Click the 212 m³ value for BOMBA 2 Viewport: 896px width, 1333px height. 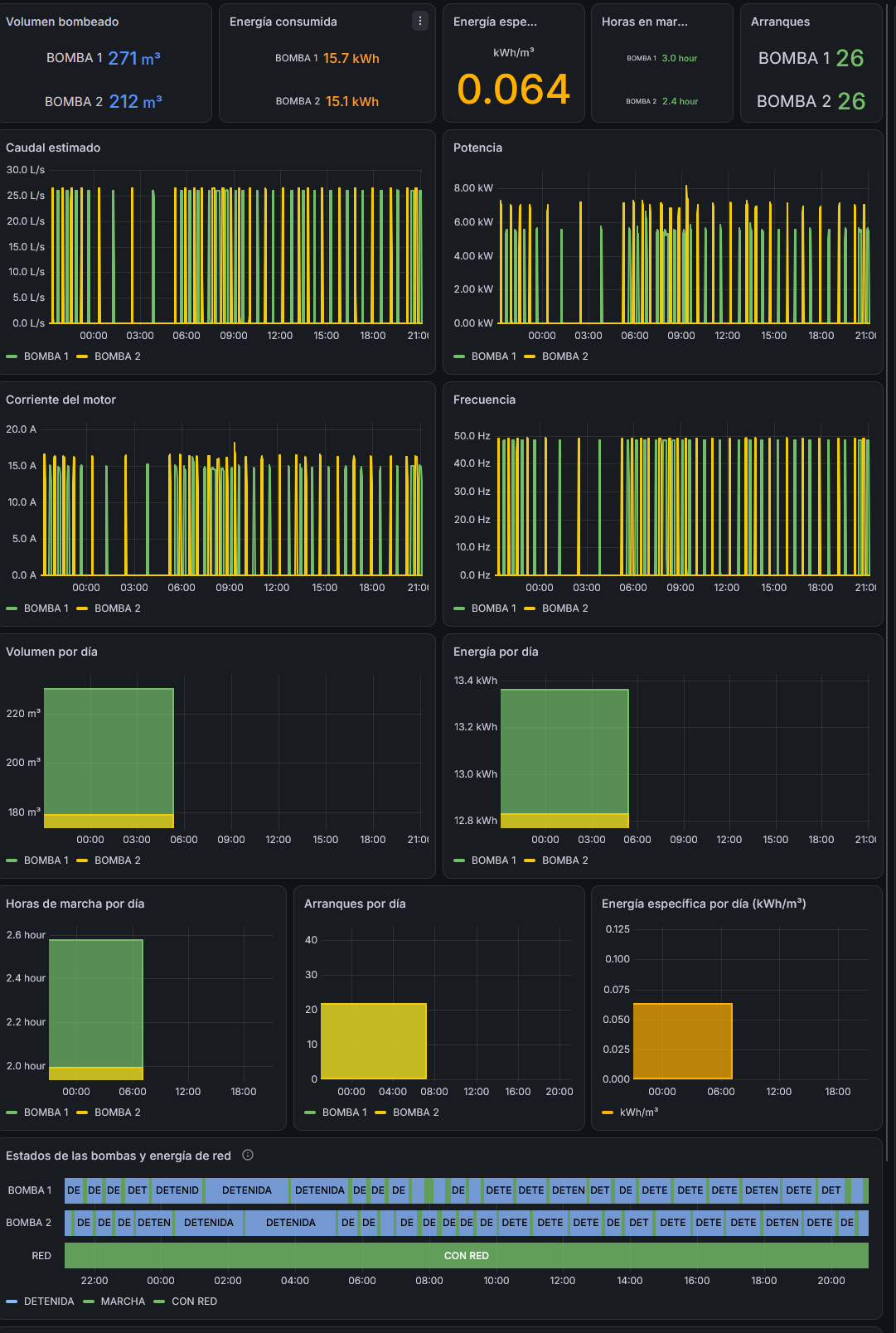click(x=136, y=101)
